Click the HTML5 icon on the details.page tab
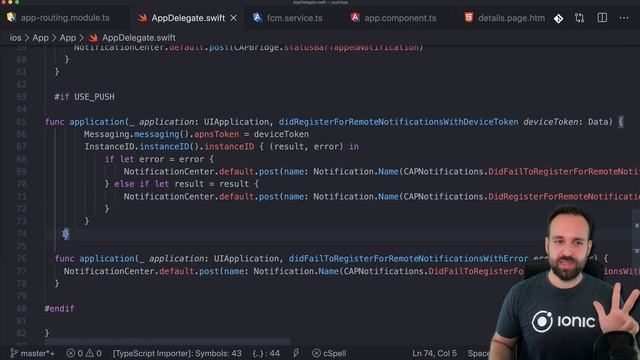 (x=469, y=18)
